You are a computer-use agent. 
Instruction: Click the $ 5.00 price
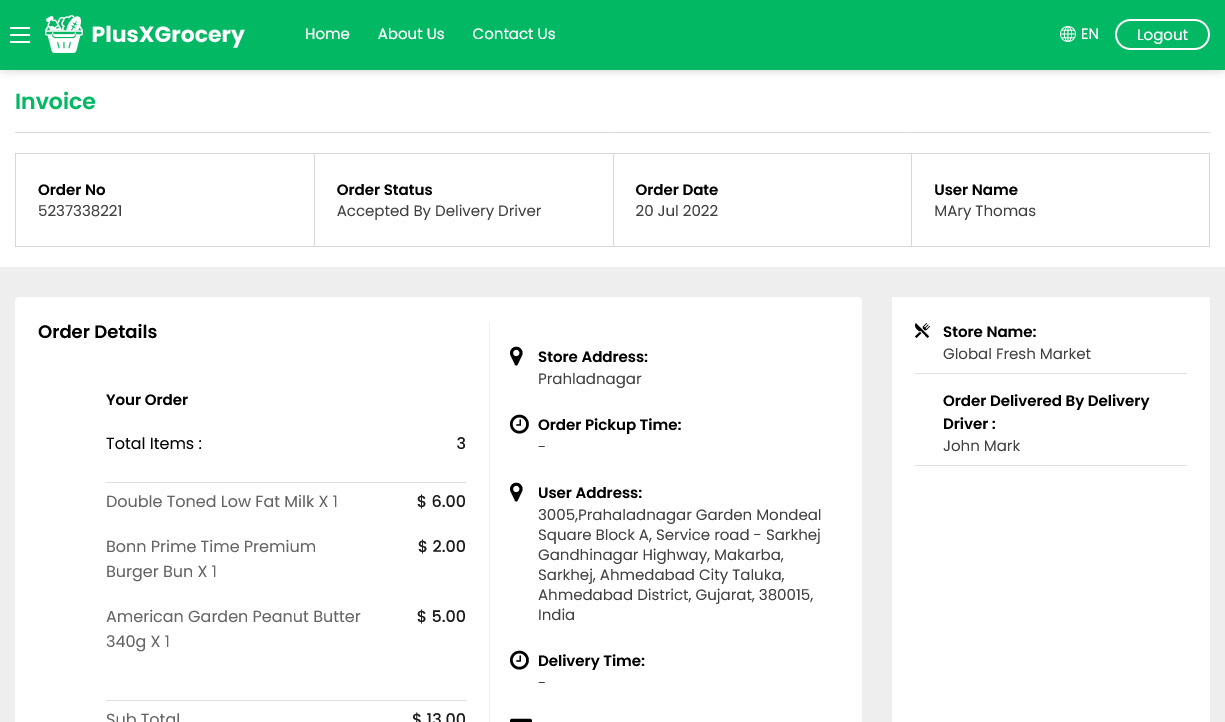(x=441, y=617)
